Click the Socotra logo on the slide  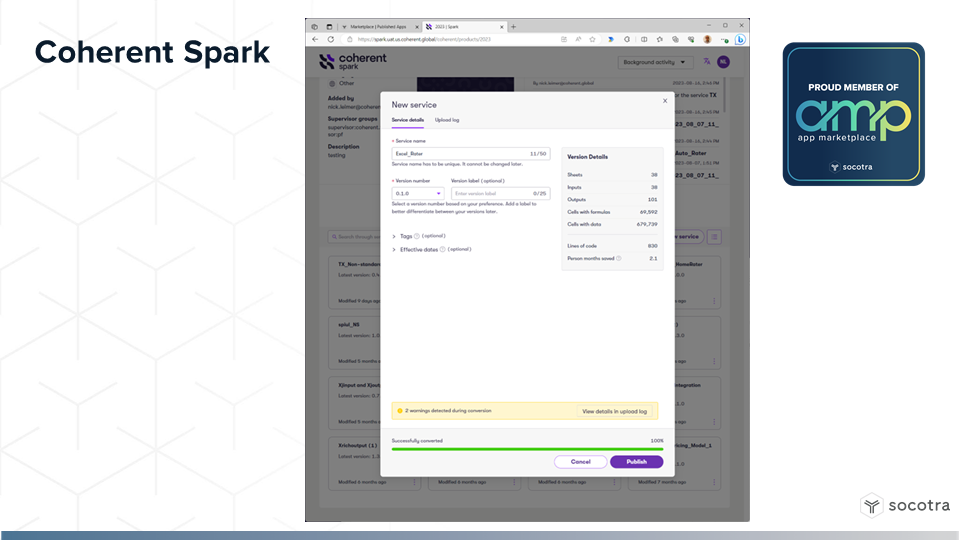905,506
